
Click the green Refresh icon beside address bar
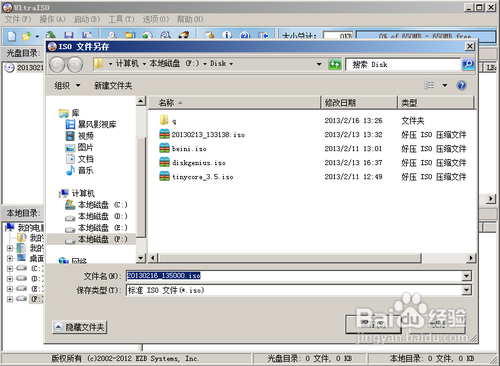(x=335, y=64)
